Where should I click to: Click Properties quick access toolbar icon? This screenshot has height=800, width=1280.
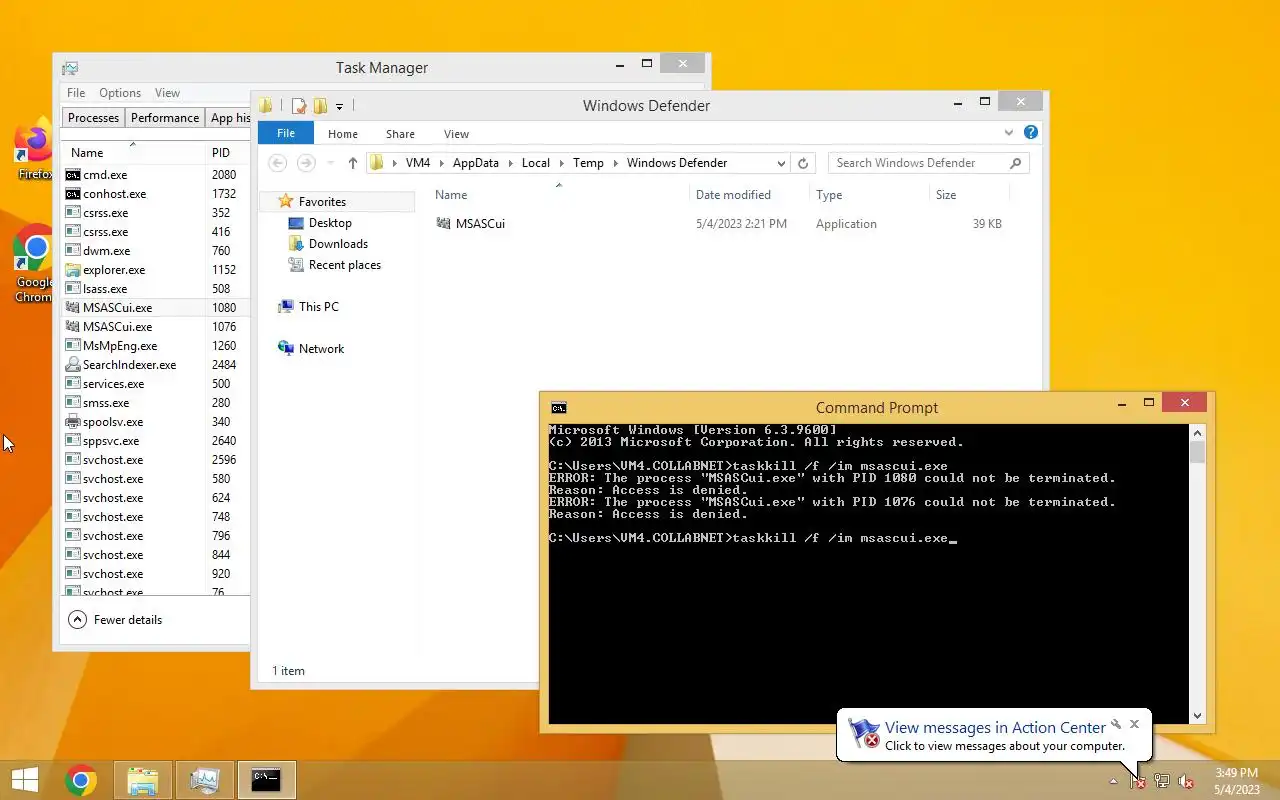pyautogui.click(x=298, y=106)
